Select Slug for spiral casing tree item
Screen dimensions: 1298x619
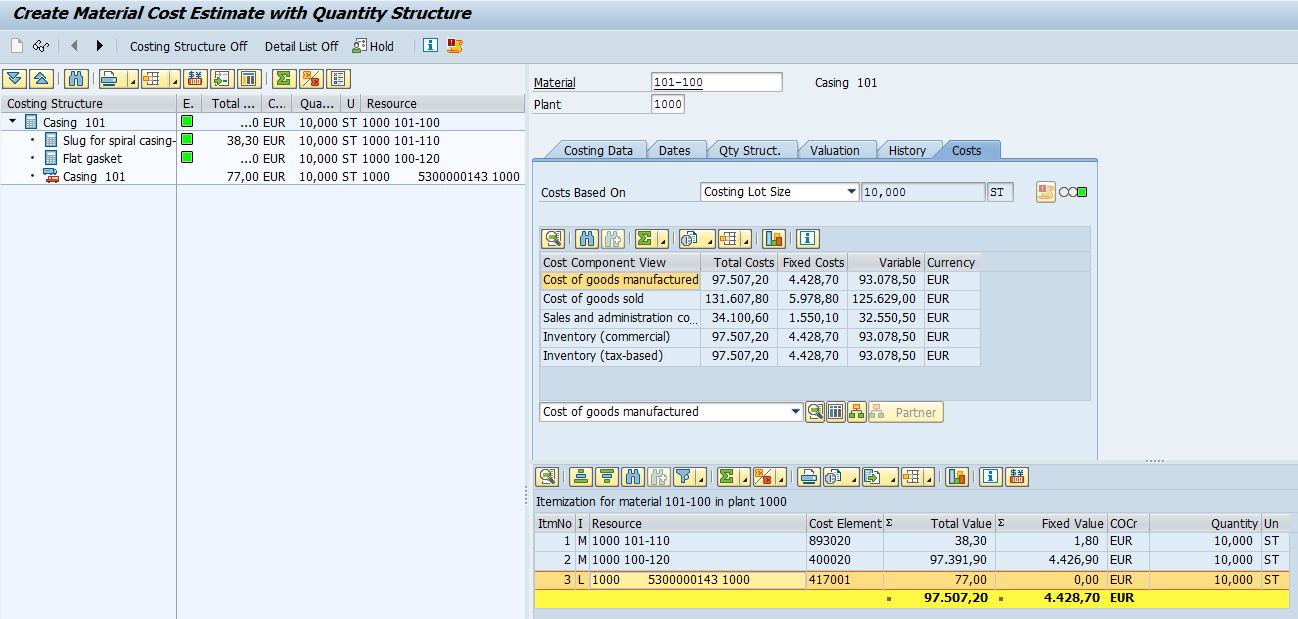point(118,140)
